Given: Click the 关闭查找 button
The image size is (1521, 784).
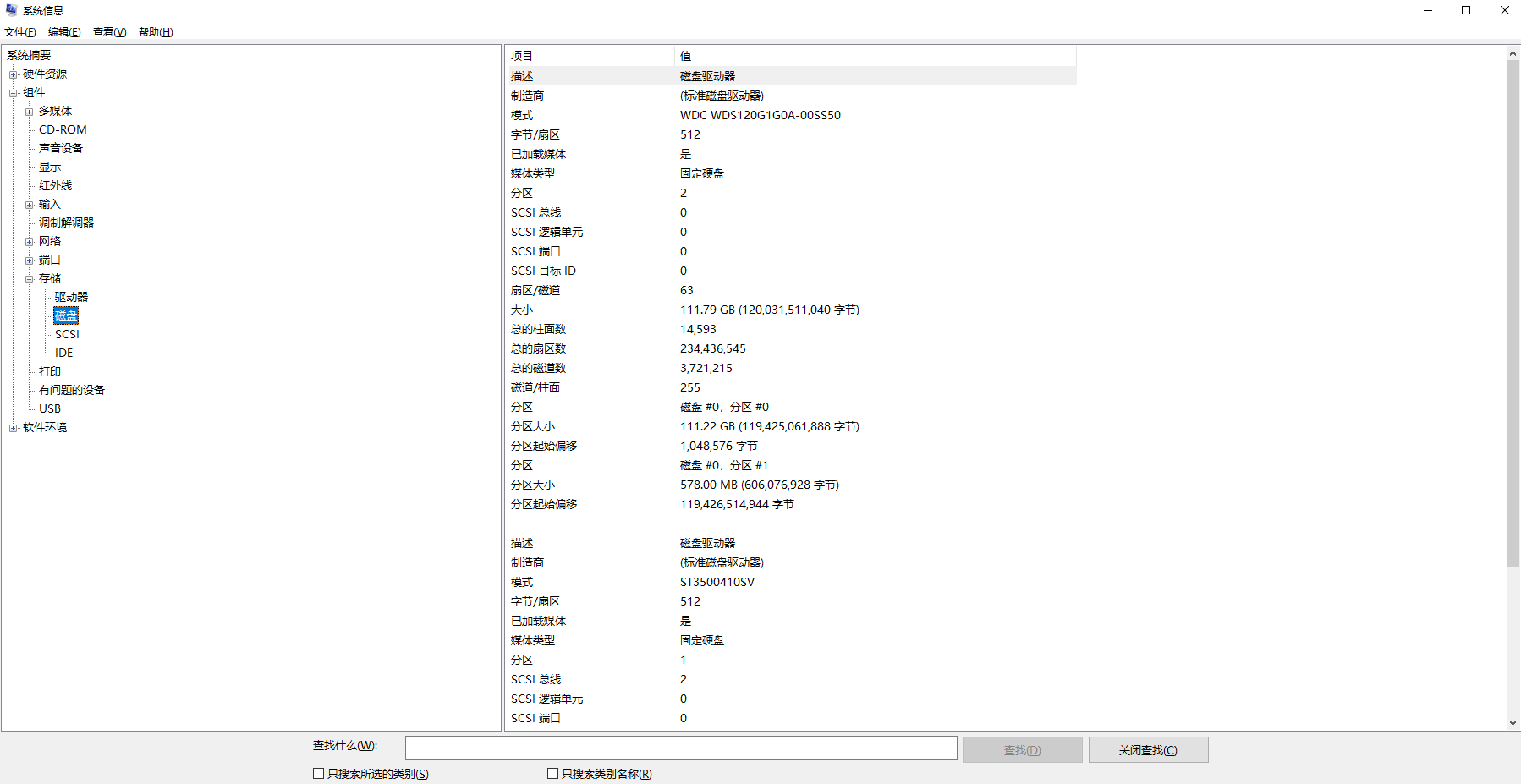Looking at the screenshot, I should coord(1148,749).
